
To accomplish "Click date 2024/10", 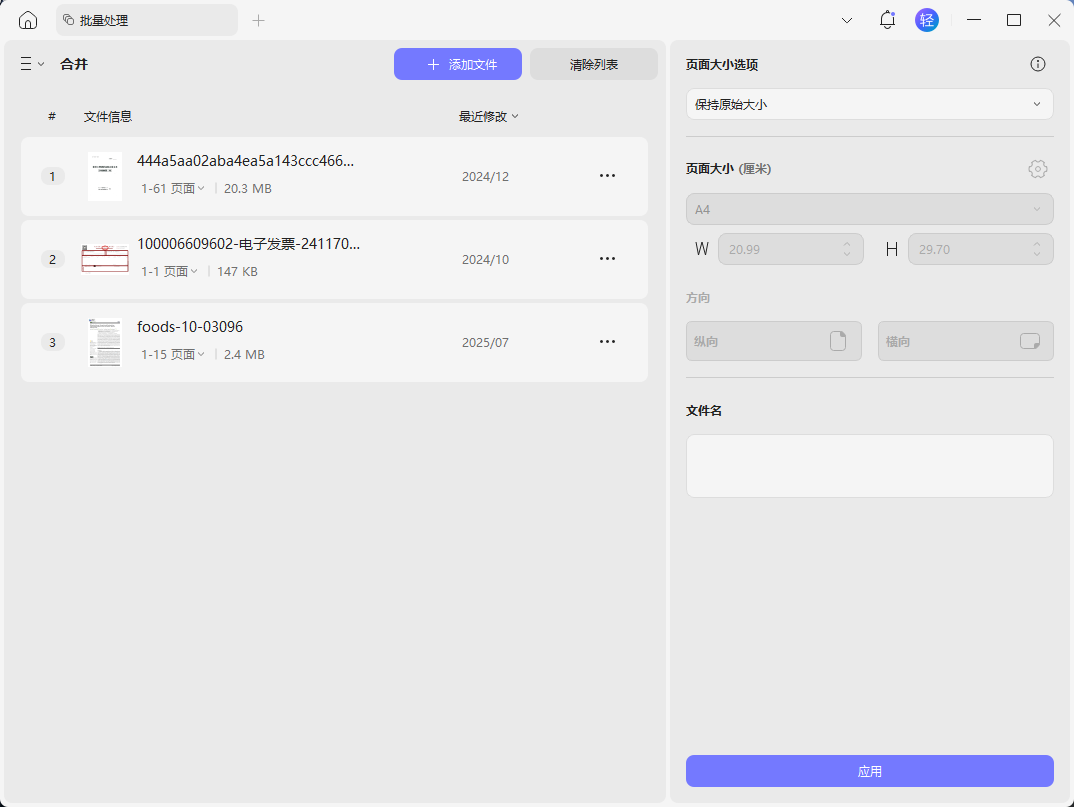I will [x=485, y=260].
